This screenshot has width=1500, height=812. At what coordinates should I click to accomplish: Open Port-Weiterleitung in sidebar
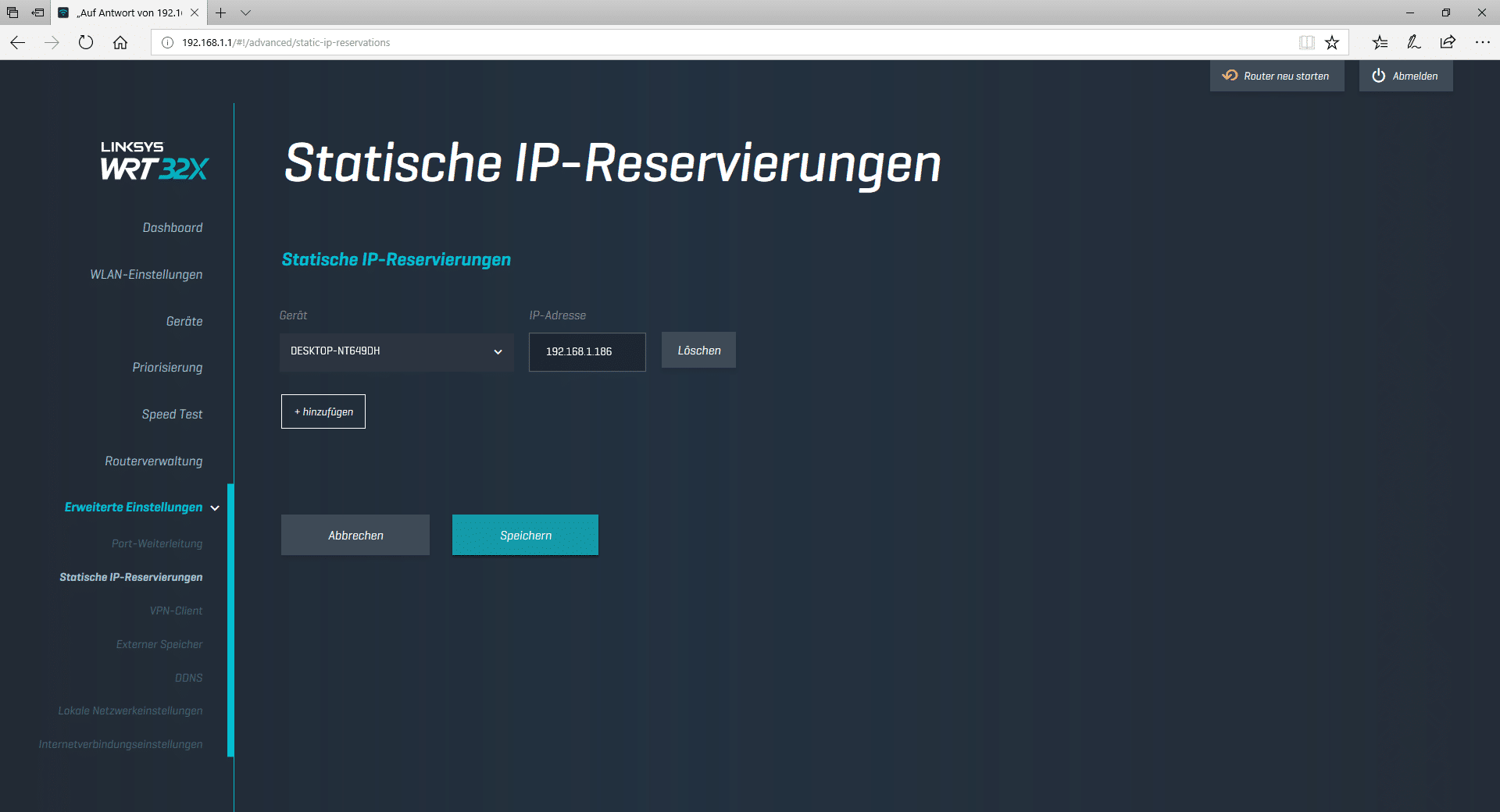(156, 543)
